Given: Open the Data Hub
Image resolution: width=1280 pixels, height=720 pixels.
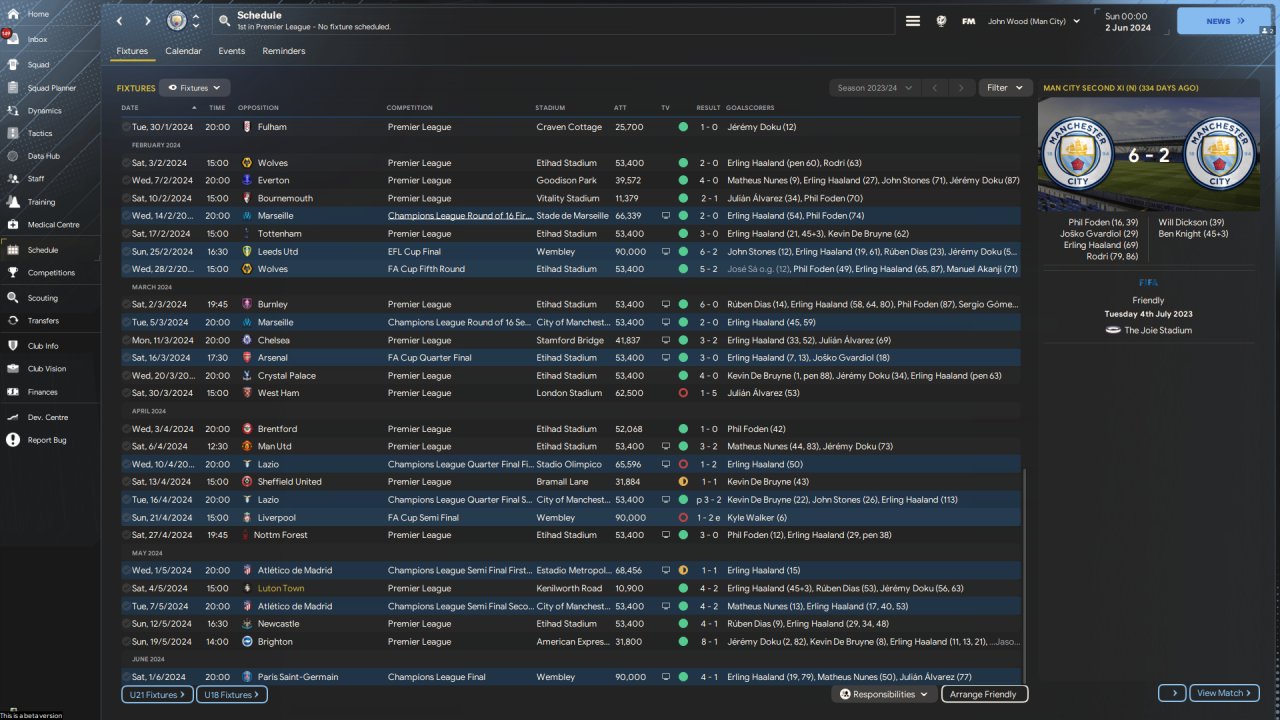Looking at the screenshot, I should pyautogui.click(x=44, y=156).
